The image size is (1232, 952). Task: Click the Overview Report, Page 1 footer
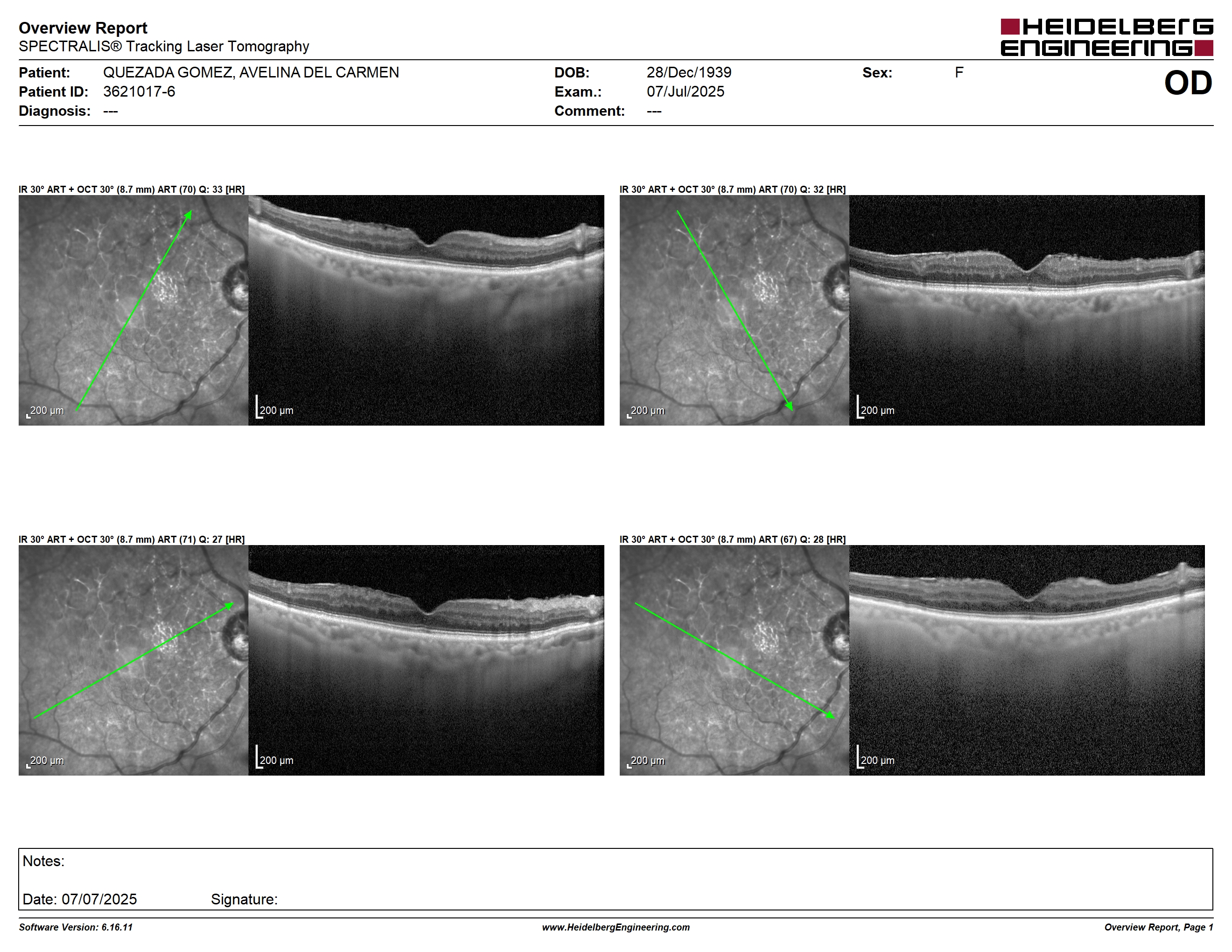(x=1158, y=927)
